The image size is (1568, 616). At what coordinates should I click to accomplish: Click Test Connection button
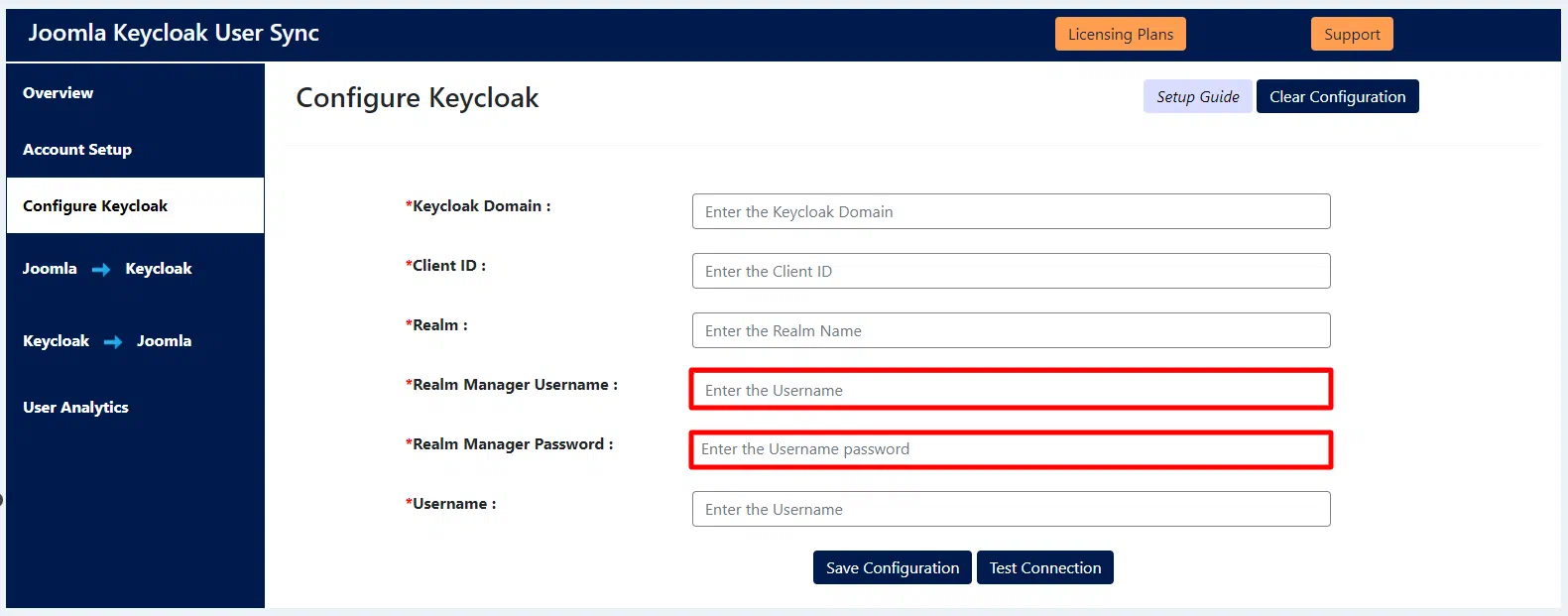click(x=1044, y=567)
